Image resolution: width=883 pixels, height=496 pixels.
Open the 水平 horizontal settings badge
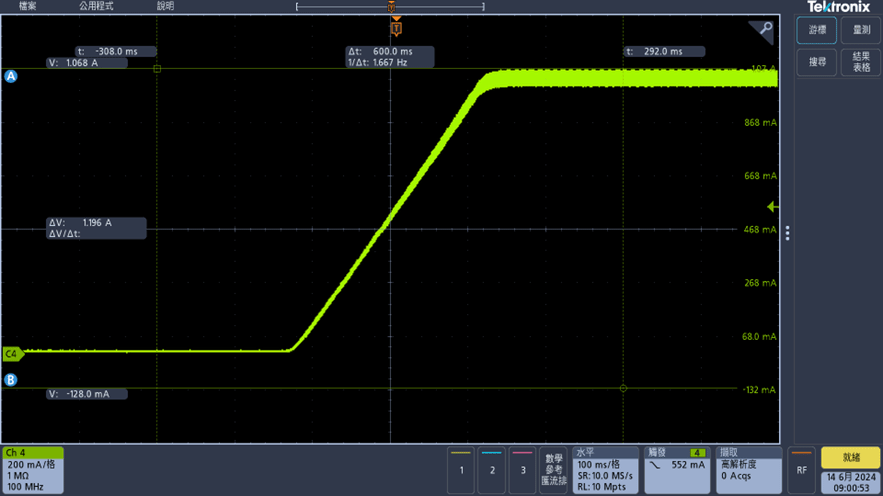[604, 470]
